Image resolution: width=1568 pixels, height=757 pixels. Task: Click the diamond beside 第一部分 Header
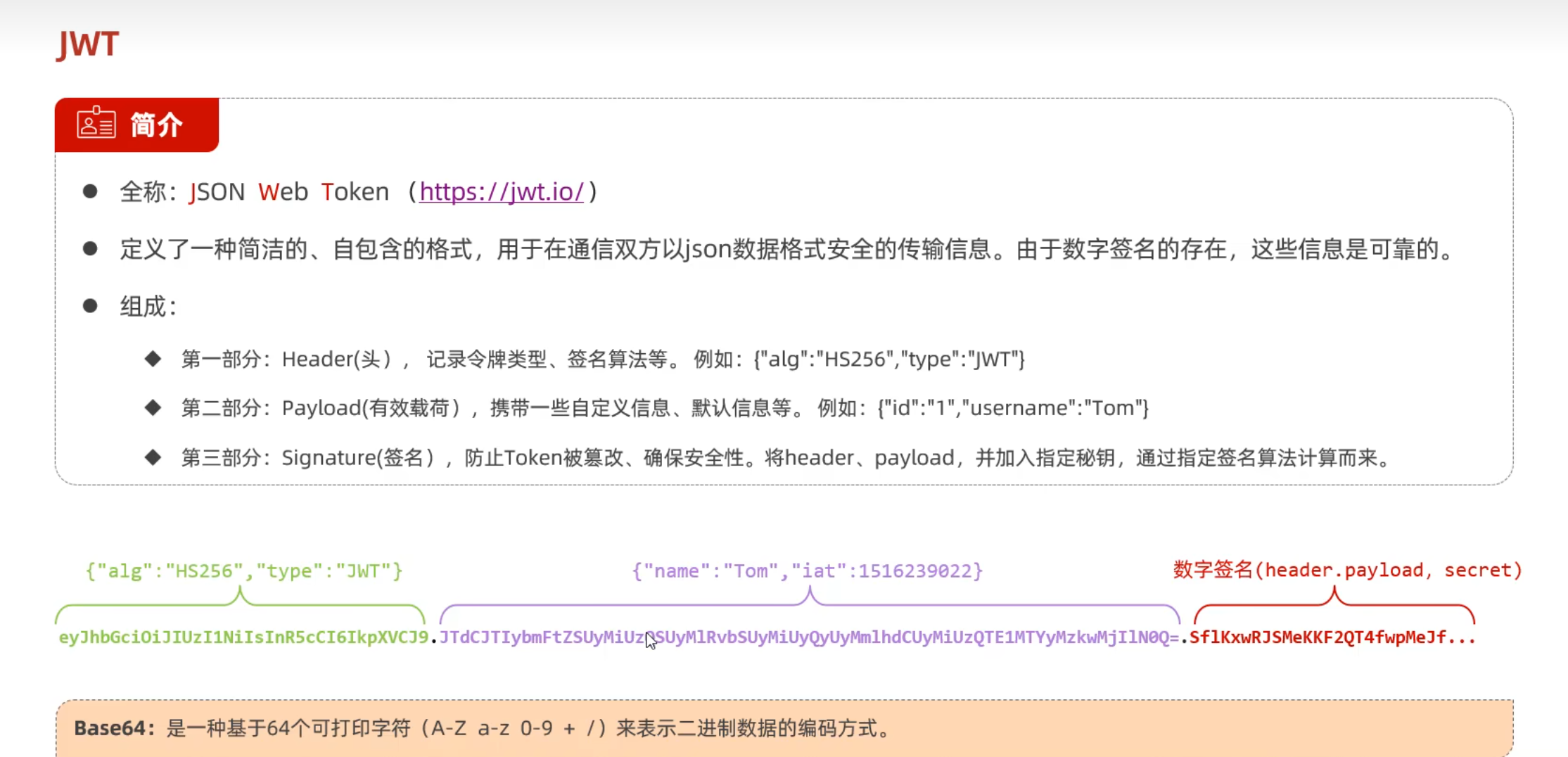pyautogui.click(x=153, y=358)
